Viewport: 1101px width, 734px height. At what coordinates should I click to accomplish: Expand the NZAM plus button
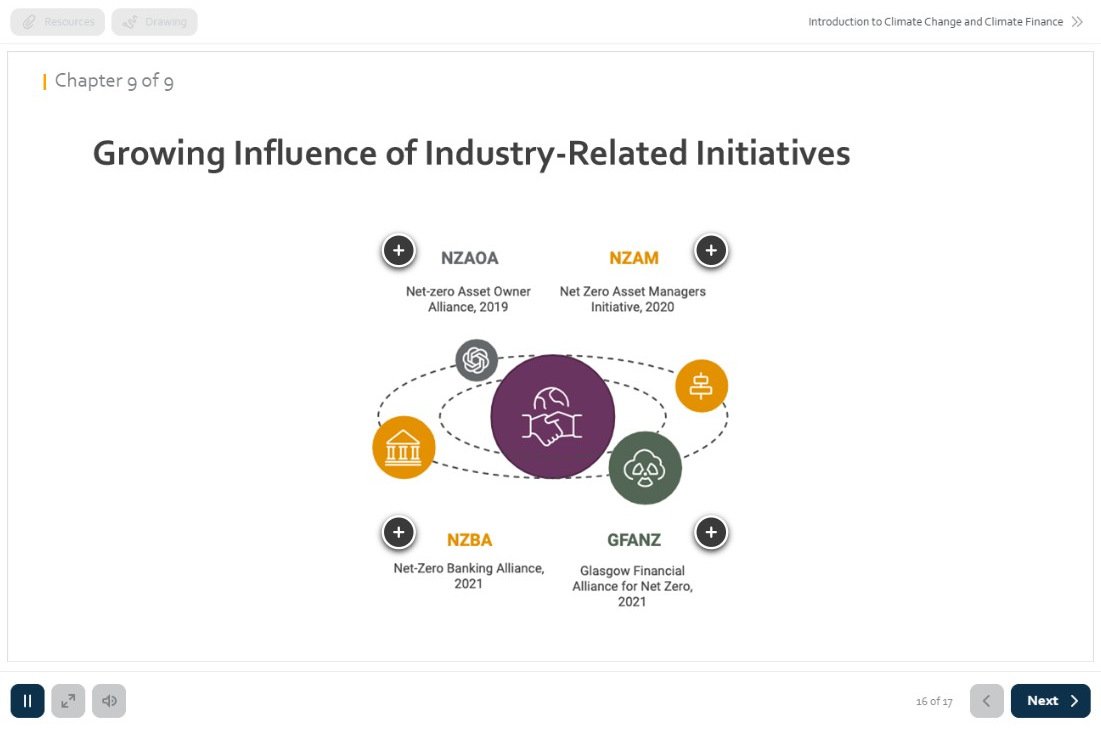coord(711,251)
